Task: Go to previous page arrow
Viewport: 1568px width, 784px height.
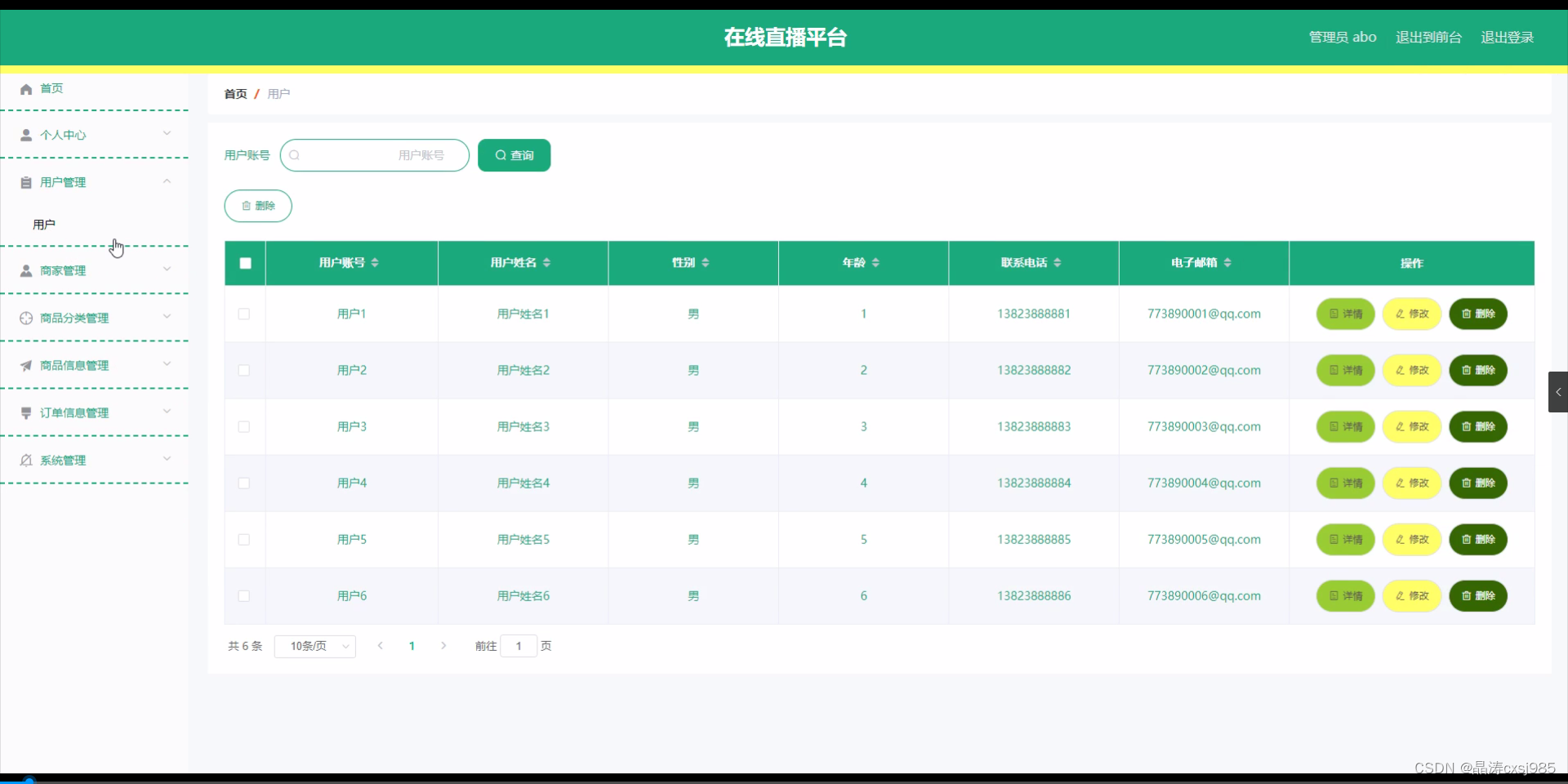Action: click(x=380, y=645)
